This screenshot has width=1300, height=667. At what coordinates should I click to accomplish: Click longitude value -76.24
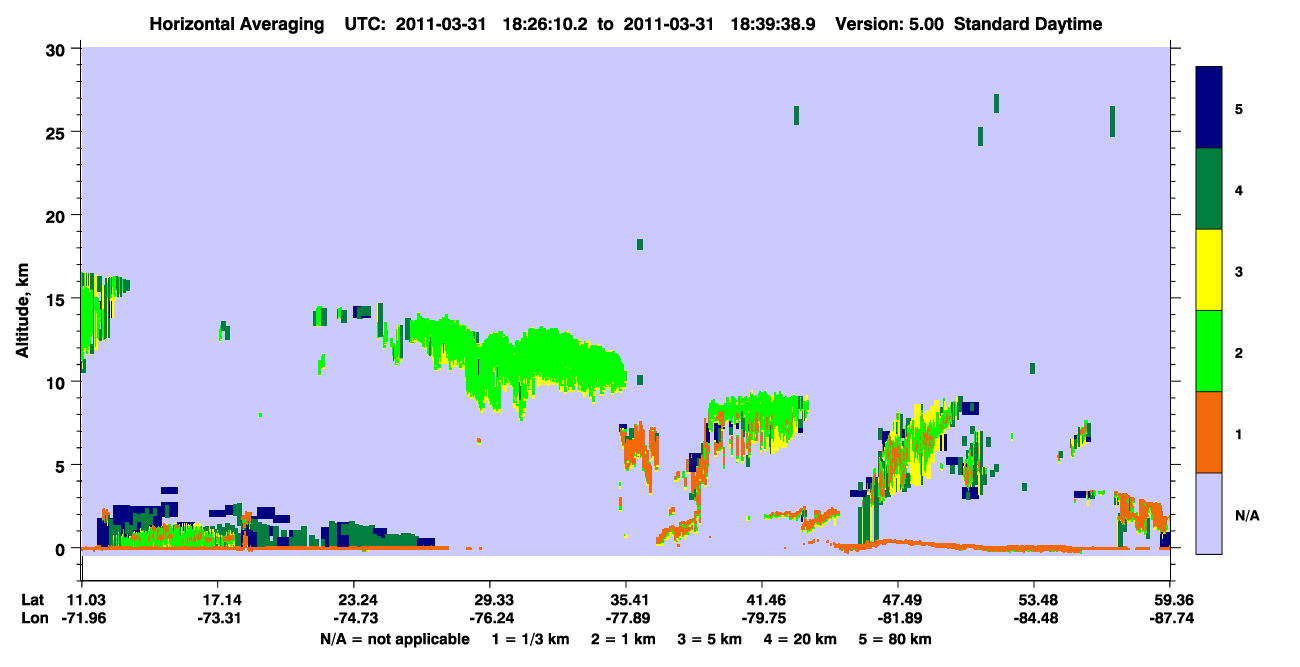click(490, 618)
